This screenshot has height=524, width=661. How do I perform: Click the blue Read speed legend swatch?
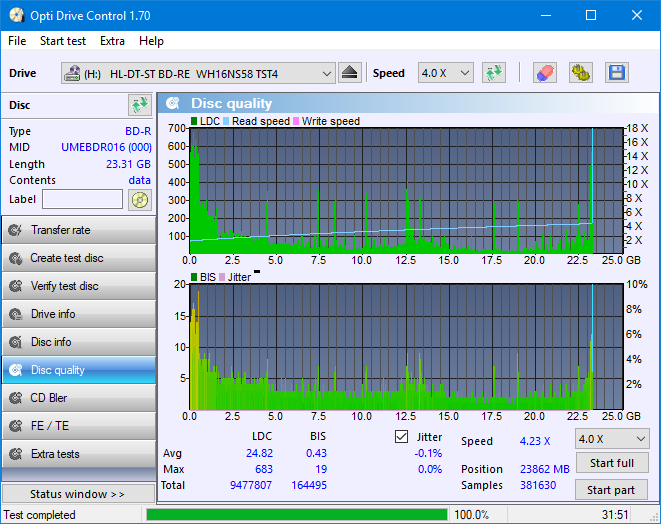pyautogui.click(x=226, y=121)
